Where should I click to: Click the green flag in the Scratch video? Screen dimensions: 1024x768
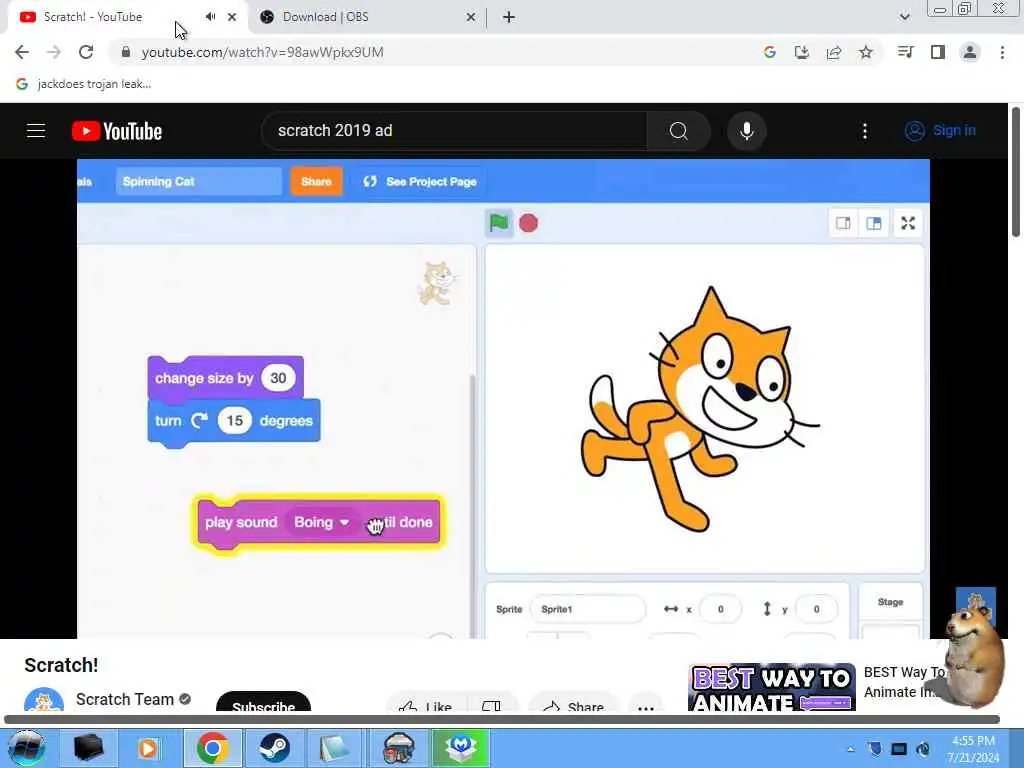pos(499,223)
